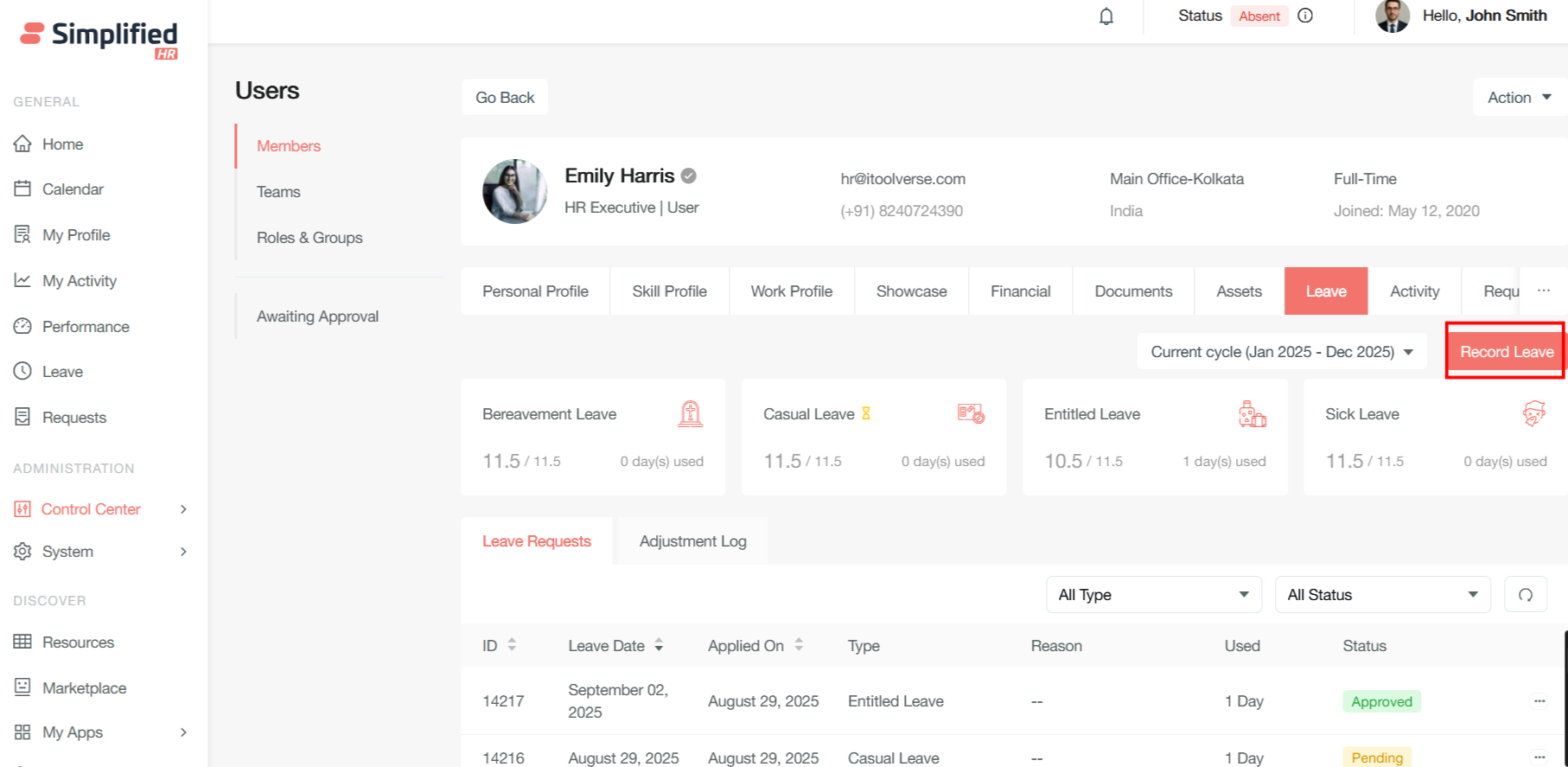The width and height of the screenshot is (1568, 767).
Task: Switch to the Adjustment Log tab
Action: pos(692,541)
